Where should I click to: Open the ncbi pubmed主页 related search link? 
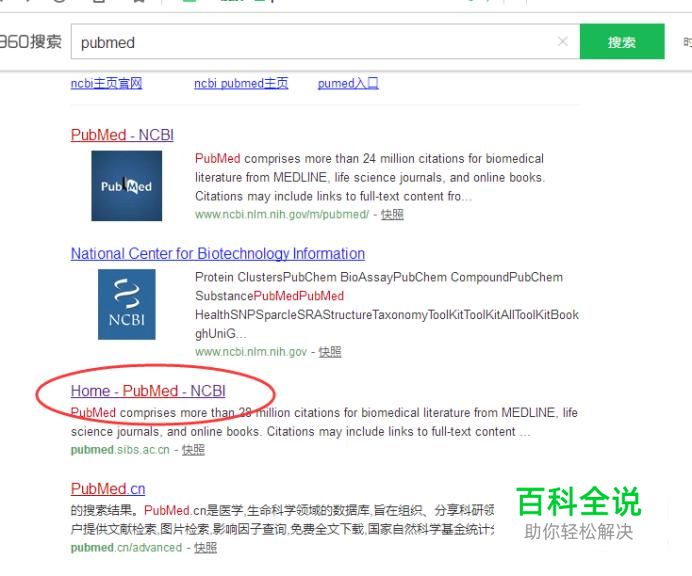coord(241,83)
